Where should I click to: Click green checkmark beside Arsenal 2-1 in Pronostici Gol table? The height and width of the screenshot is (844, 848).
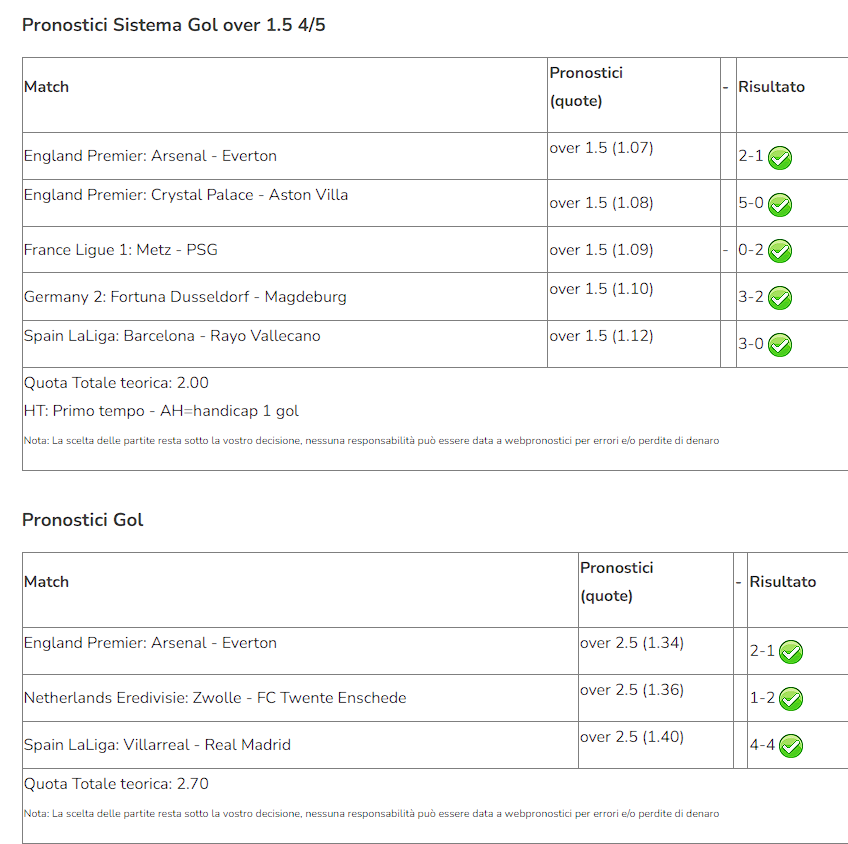(791, 652)
